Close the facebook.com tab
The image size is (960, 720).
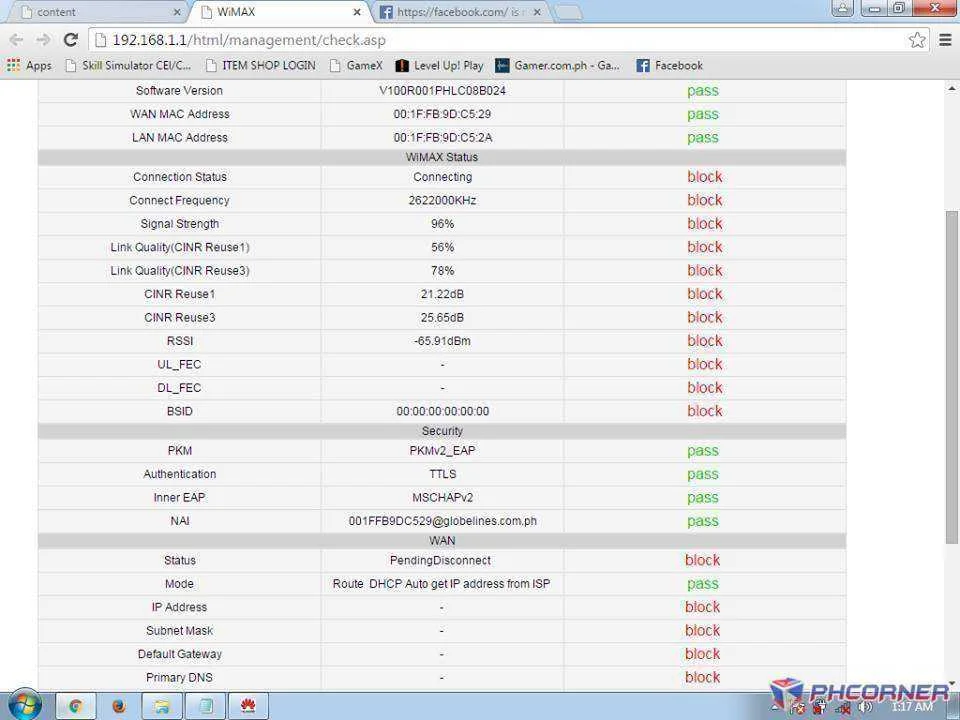coord(537,12)
